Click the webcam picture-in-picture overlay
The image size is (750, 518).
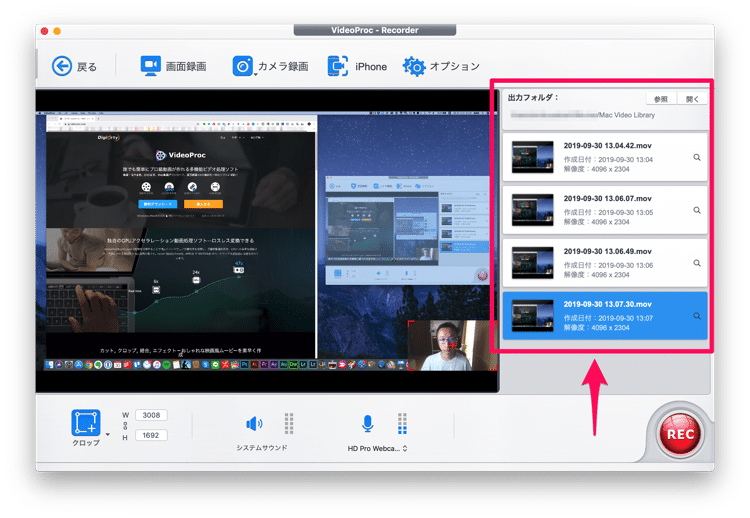click(452, 346)
